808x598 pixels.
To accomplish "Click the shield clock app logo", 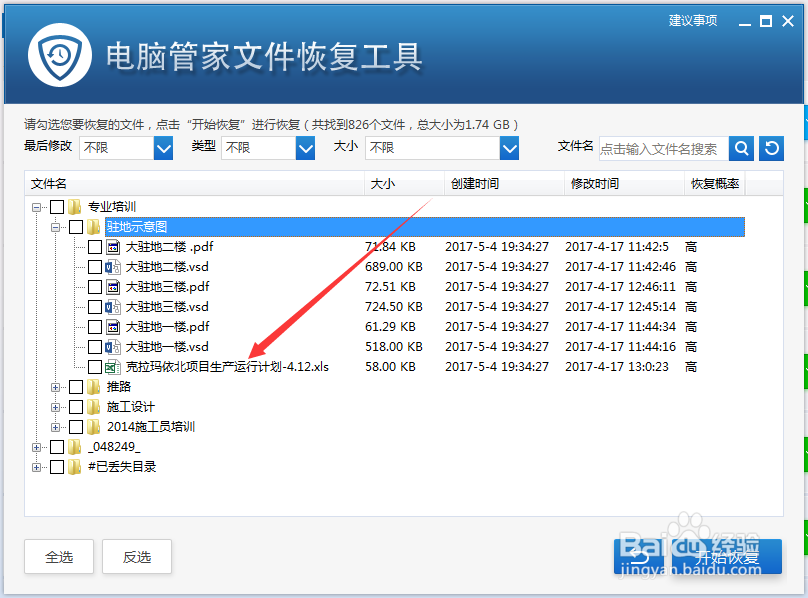I will (x=60, y=55).
